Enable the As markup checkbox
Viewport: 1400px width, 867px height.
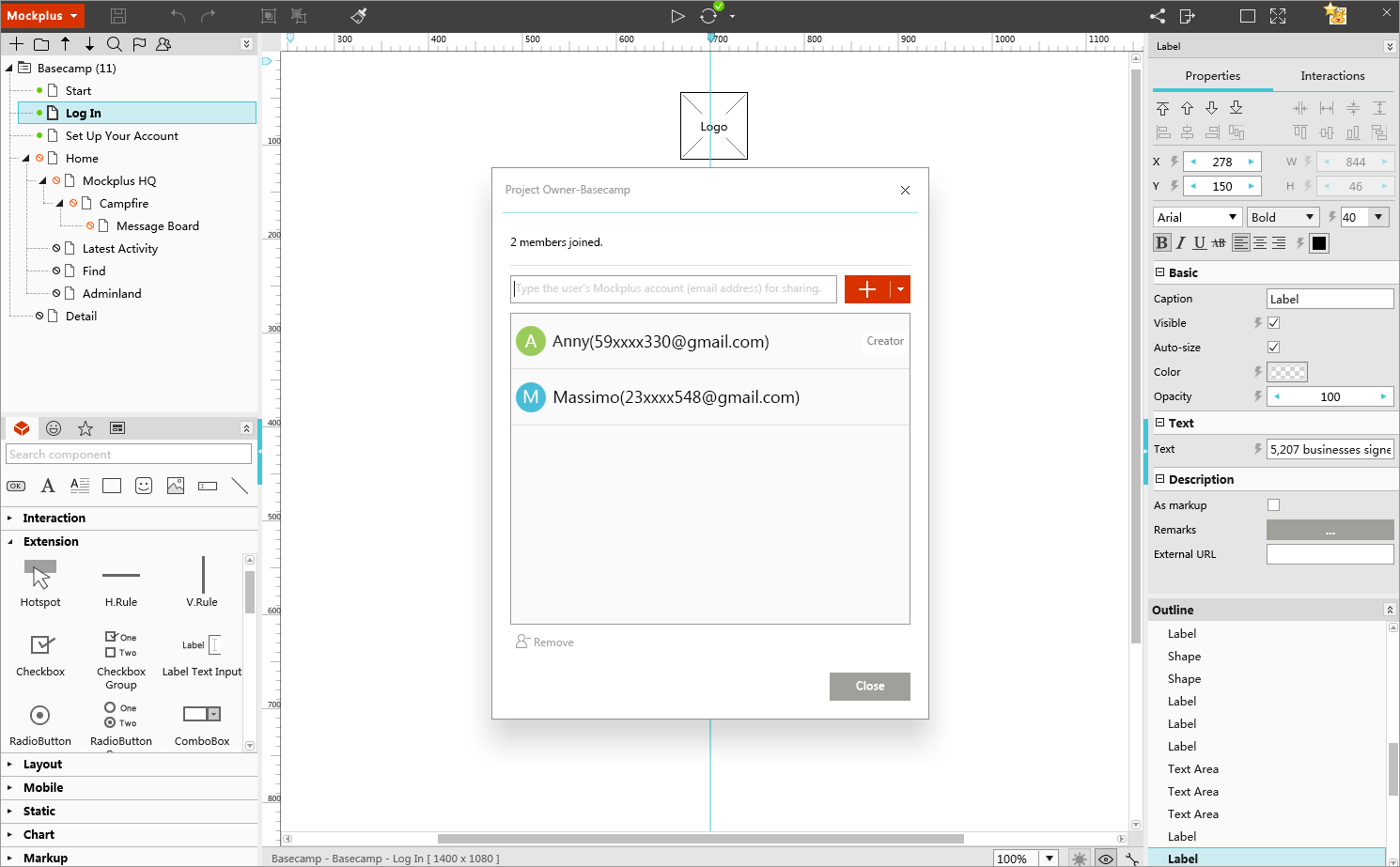click(x=1274, y=505)
